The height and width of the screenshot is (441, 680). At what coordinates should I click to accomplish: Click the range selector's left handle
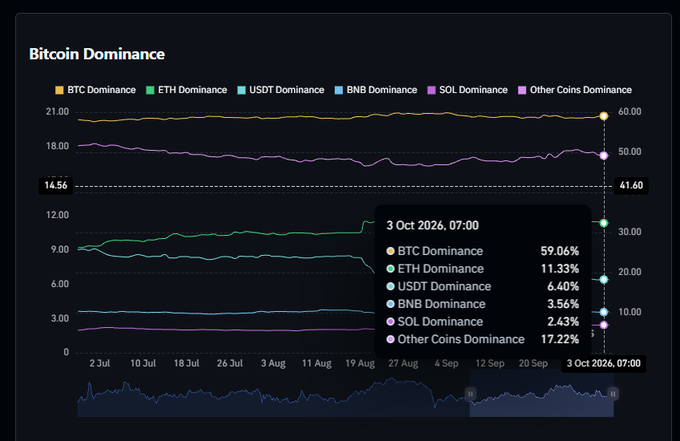coord(470,394)
